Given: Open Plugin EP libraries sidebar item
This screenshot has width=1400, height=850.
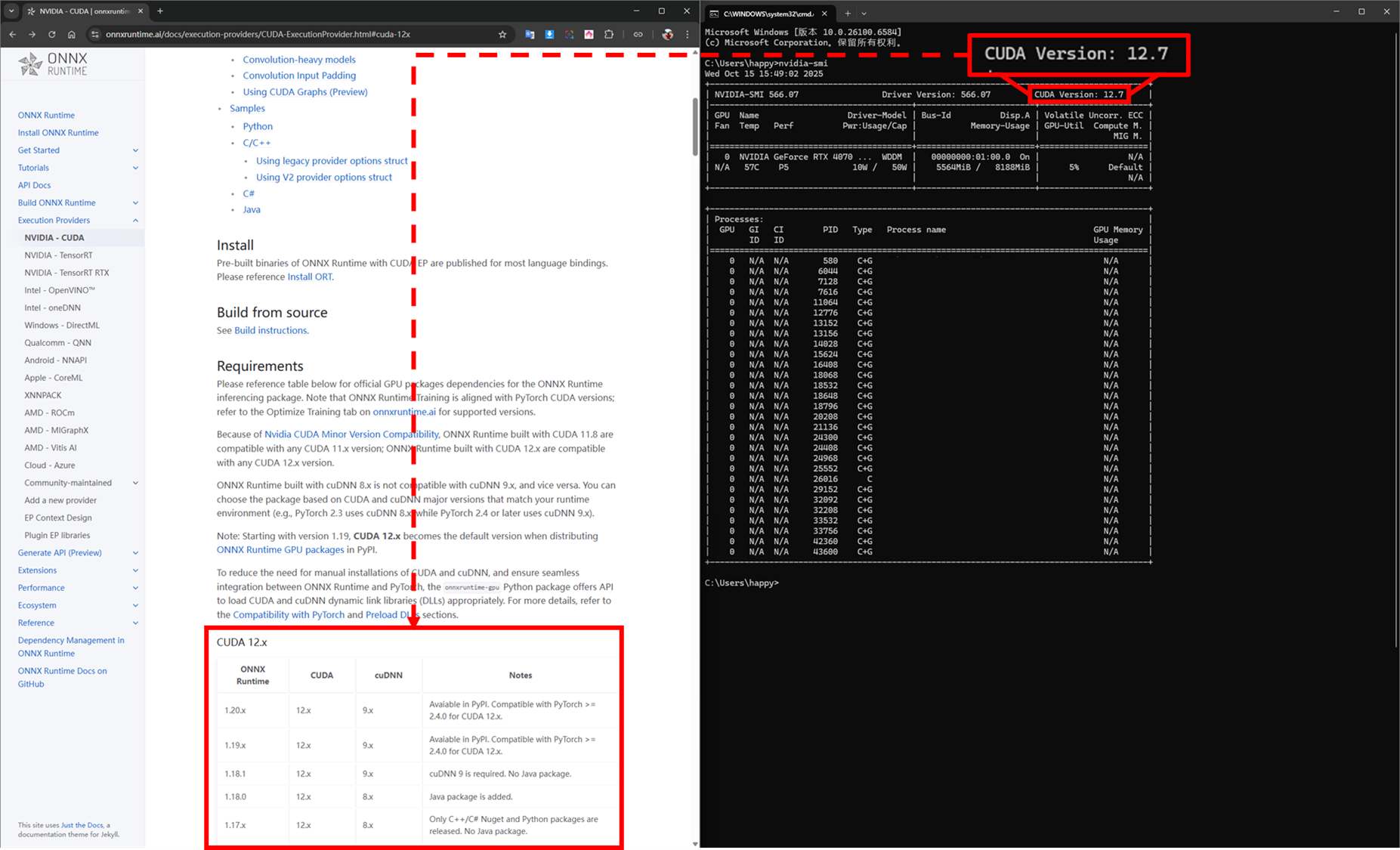Looking at the screenshot, I should (x=57, y=535).
